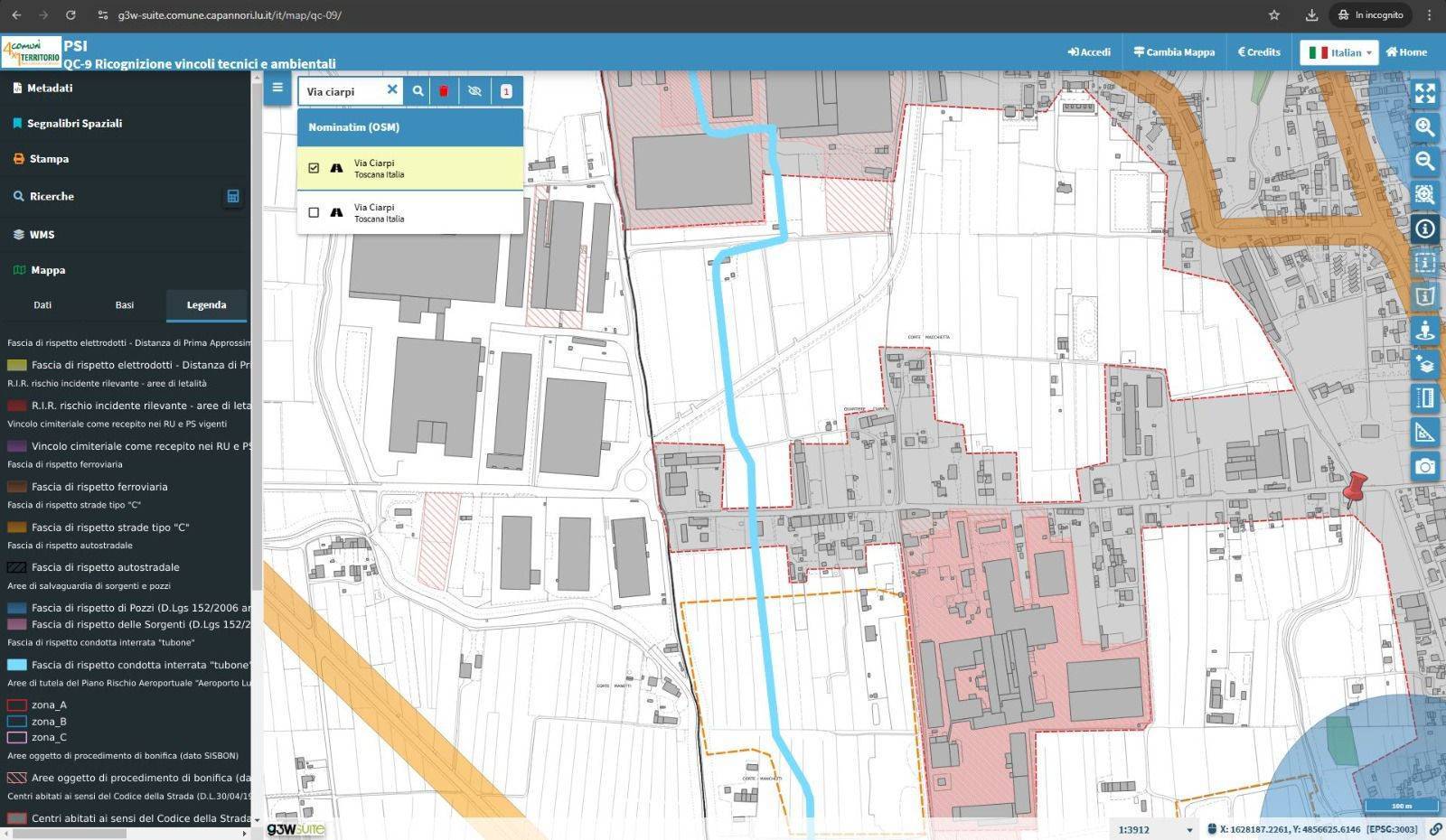Switch to the Basi tab
Viewport: 1446px width, 840px height.
(125, 305)
